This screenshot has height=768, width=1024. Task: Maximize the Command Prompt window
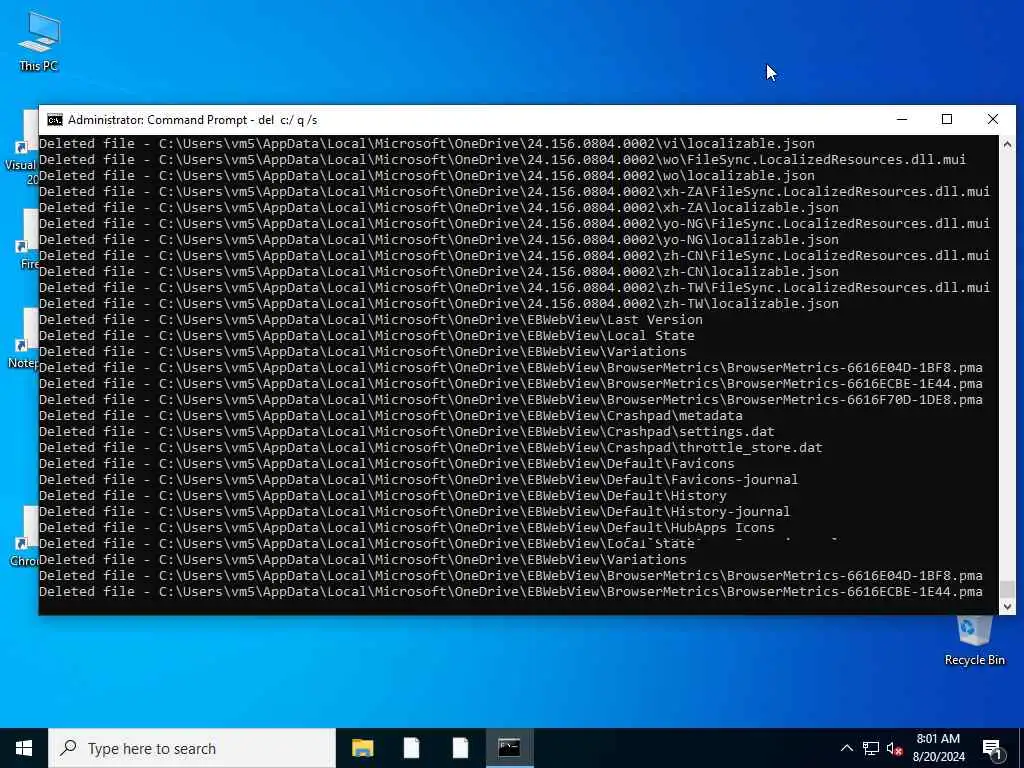[947, 120]
